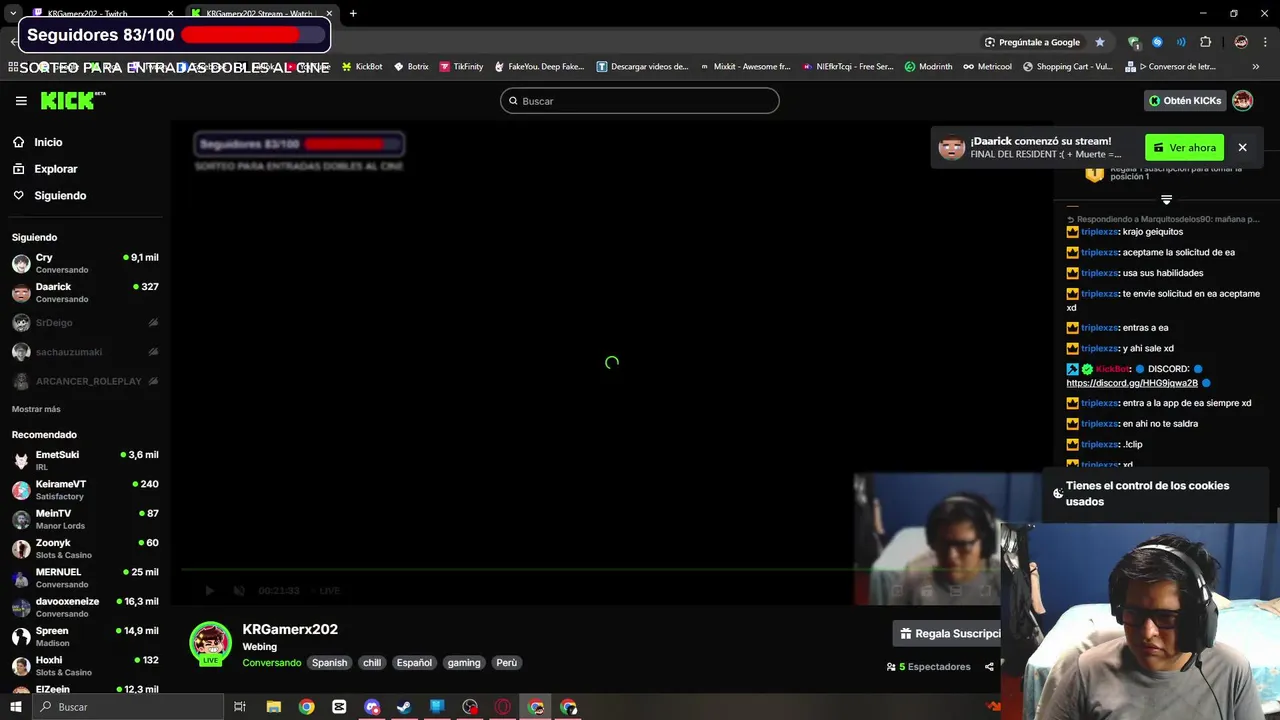Screen dimensions: 1280x720
Task: Open the discord.gg link in chat
Action: point(1132,383)
